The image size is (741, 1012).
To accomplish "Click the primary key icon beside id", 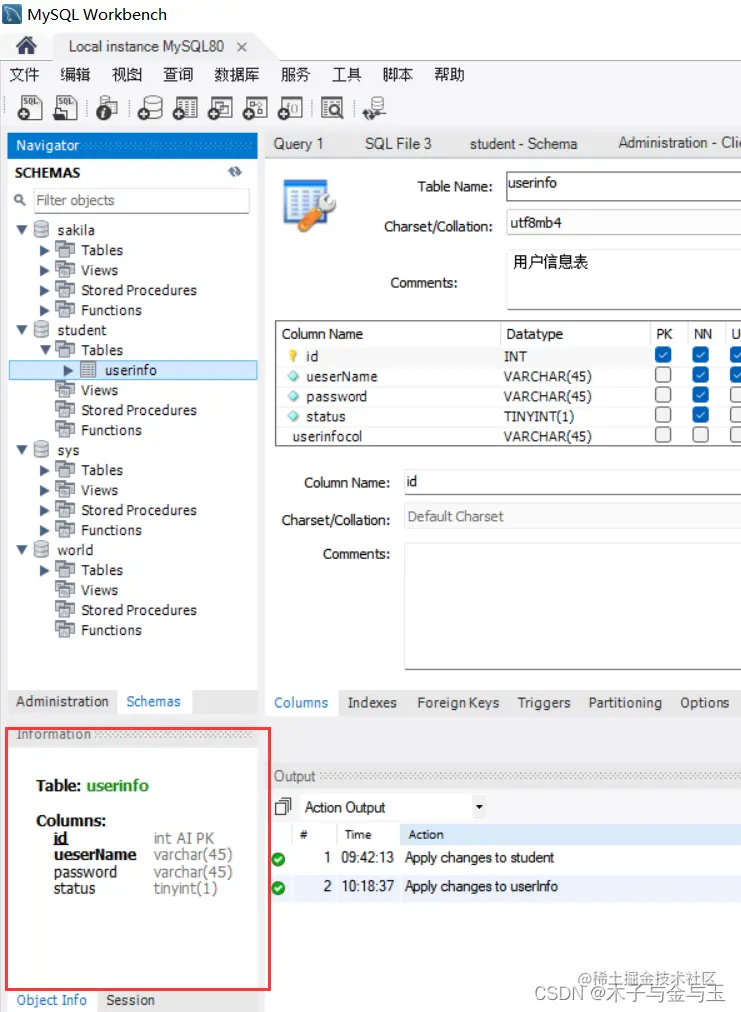I will [292, 356].
